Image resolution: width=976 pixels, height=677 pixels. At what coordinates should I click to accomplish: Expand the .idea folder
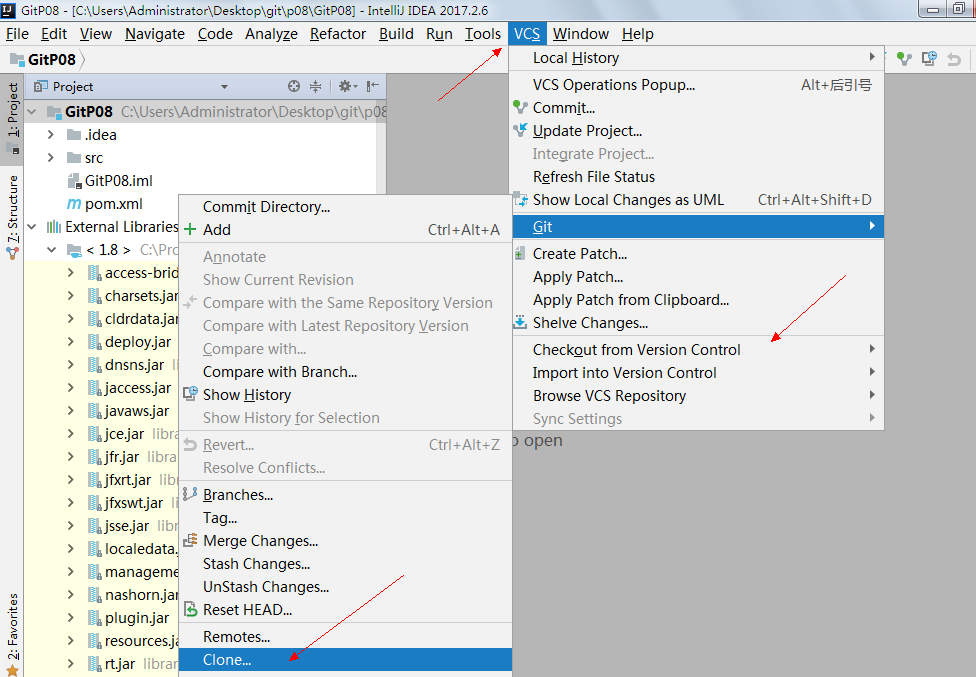[51, 135]
